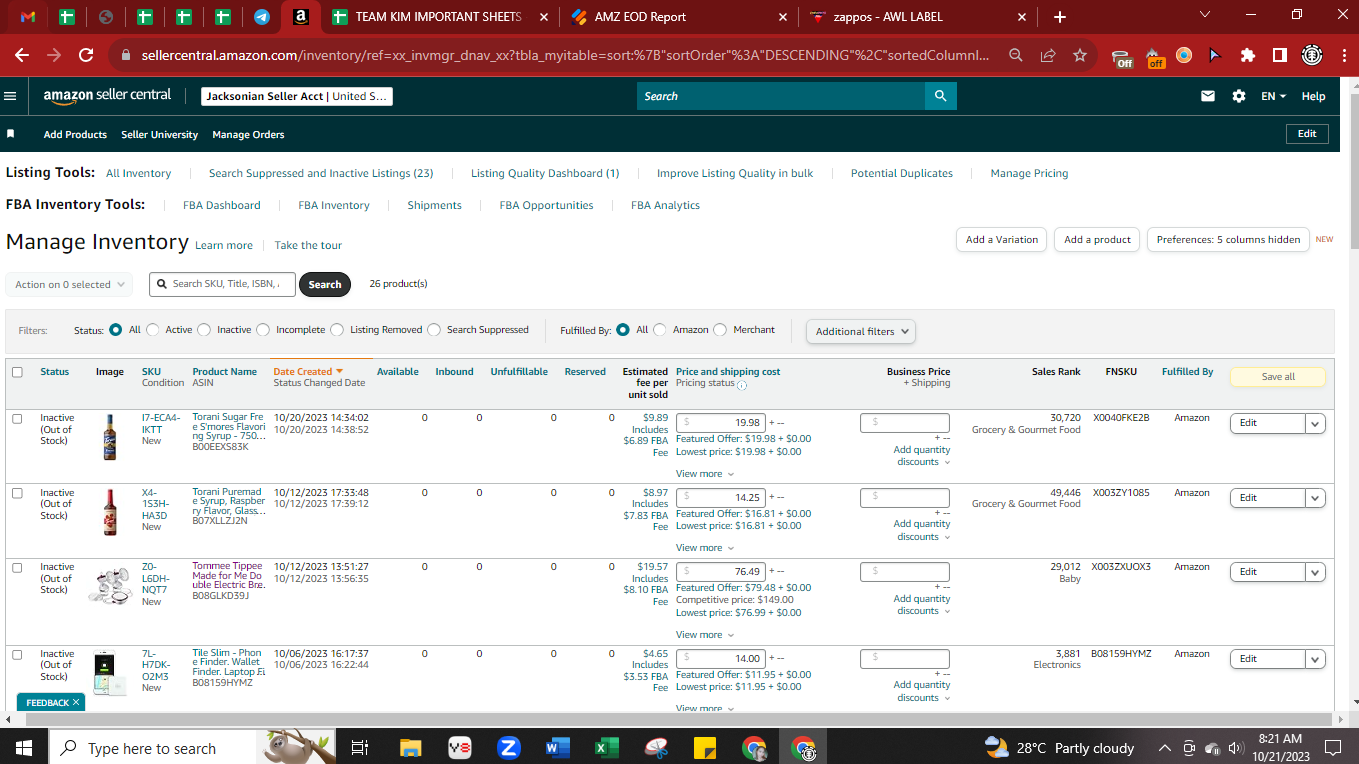The height and width of the screenshot is (764, 1359).
Task: Open the EN language dropdown
Action: (x=1273, y=96)
